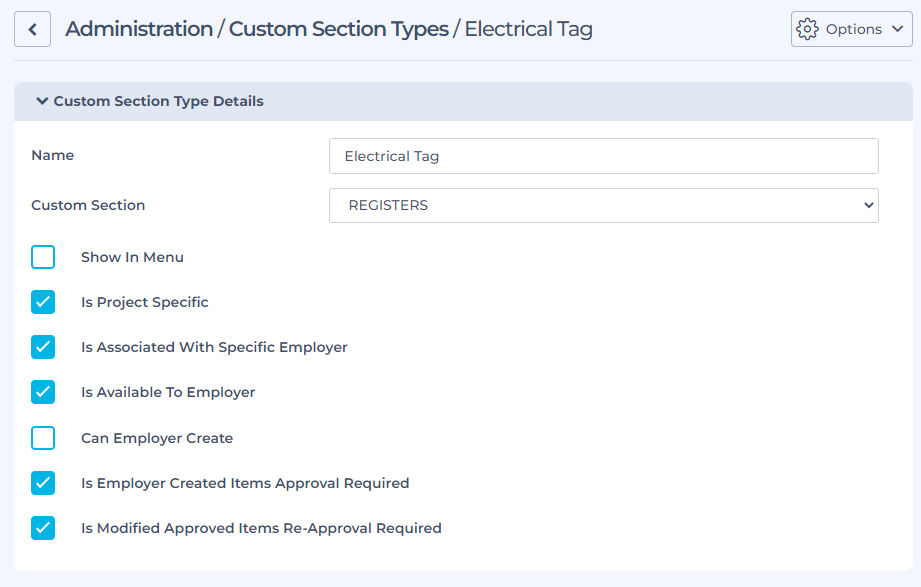Click the Show In Menu label text
921x587 pixels.
(x=132, y=257)
